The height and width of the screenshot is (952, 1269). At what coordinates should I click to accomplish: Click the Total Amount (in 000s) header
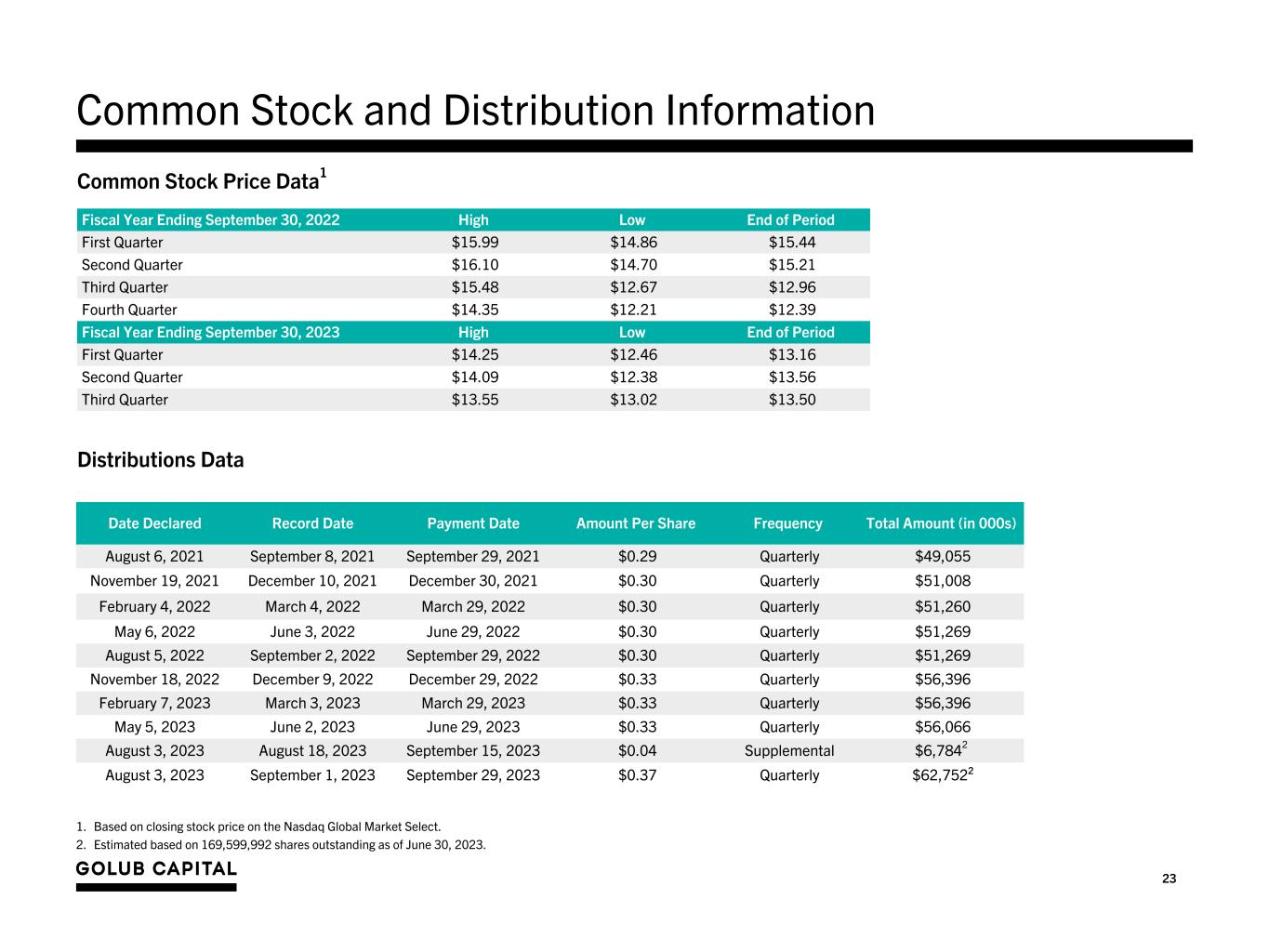click(x=941, y=523)
